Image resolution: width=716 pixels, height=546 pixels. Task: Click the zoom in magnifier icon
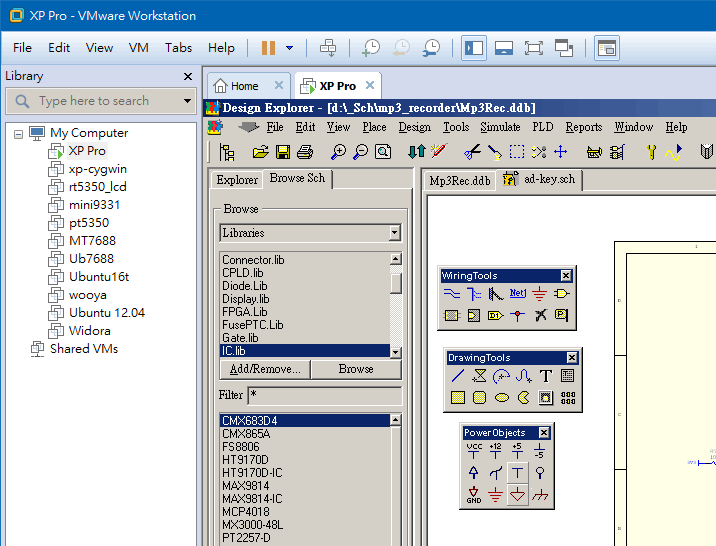click(x=339, y=152)
